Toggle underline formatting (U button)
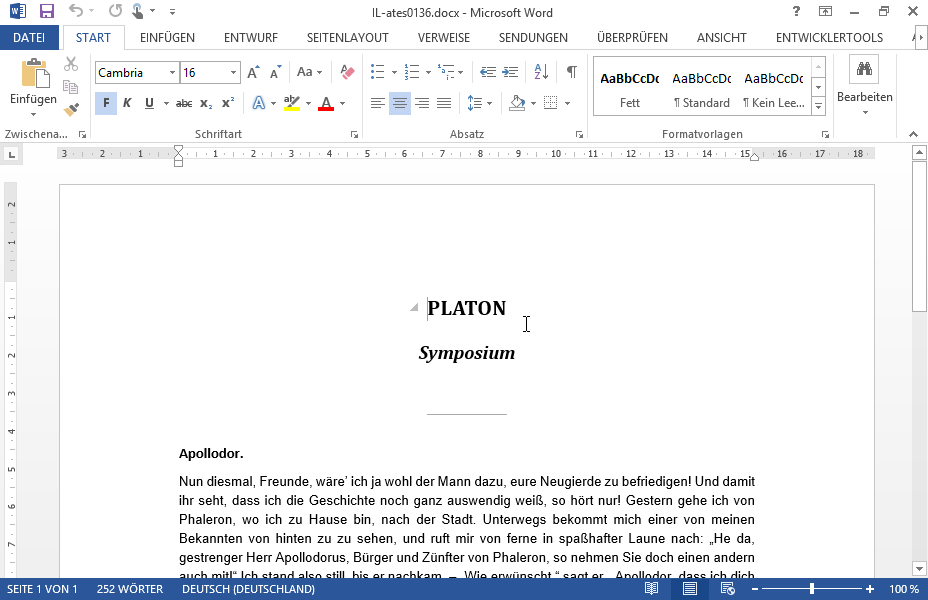The width and height of the screenshot is (928, 600). (149, 104)
